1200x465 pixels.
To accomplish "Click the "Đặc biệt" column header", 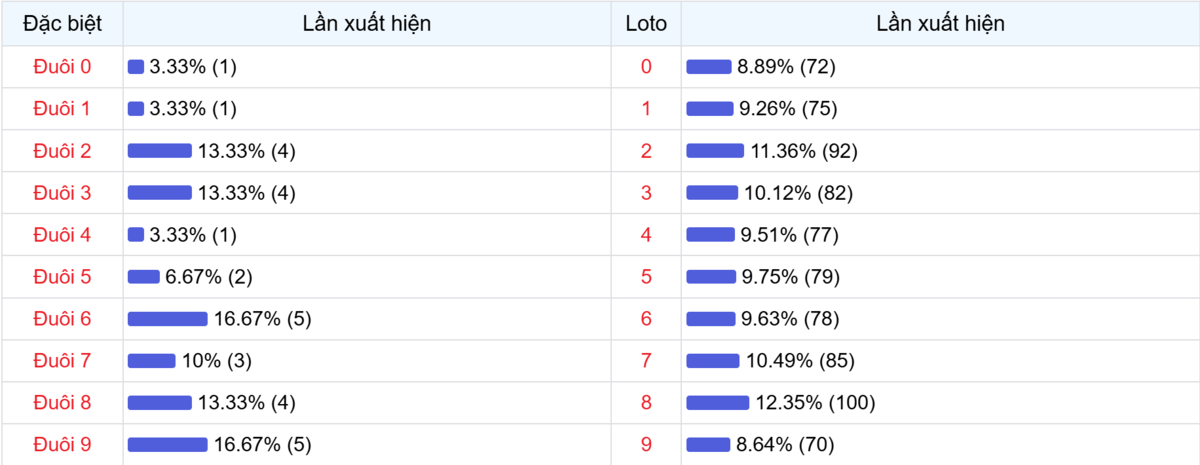I will click(x=62, y=23).
